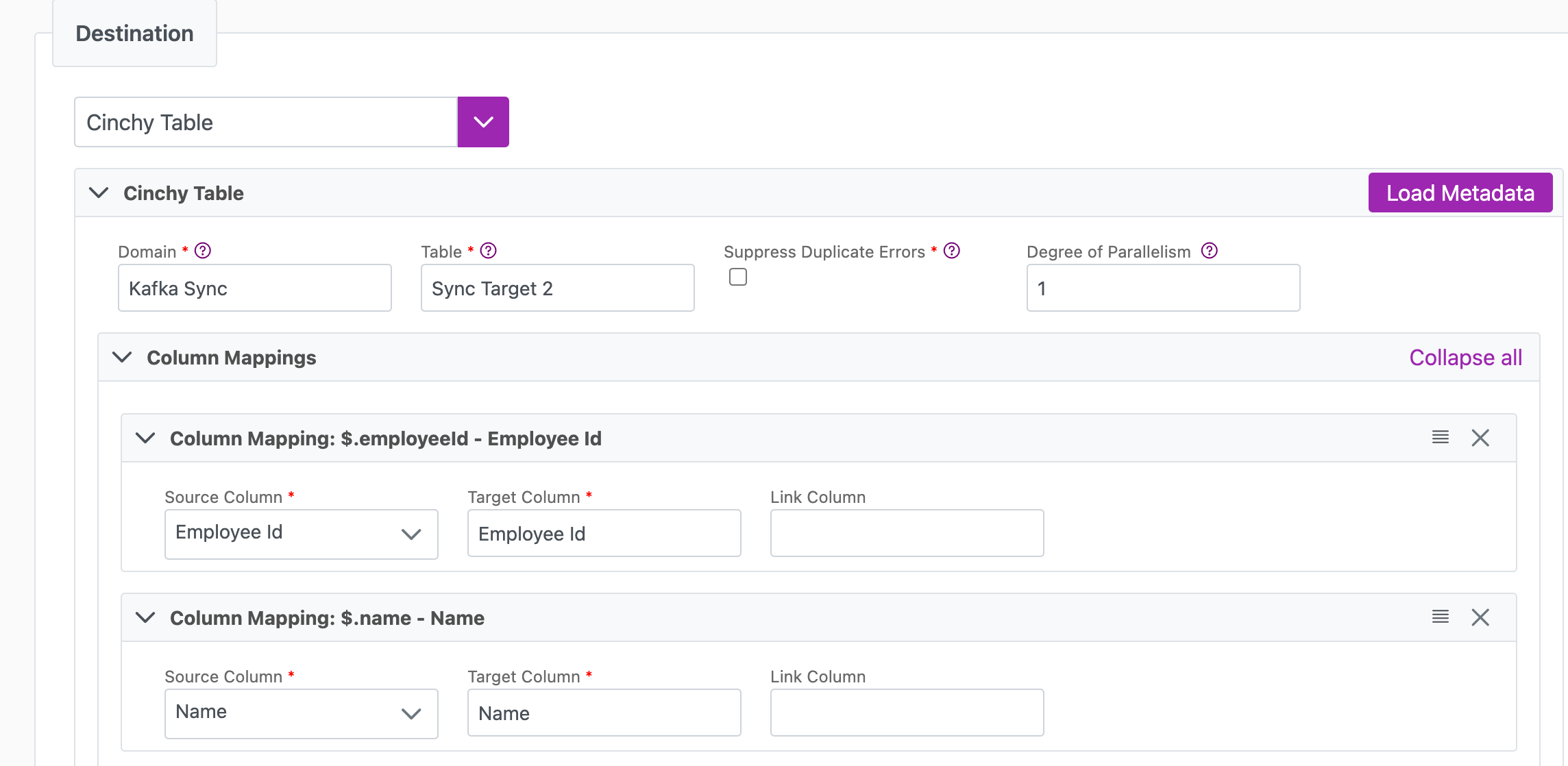Open the destination type purple dropdown arrow
1568x766 pixels.
483,122
